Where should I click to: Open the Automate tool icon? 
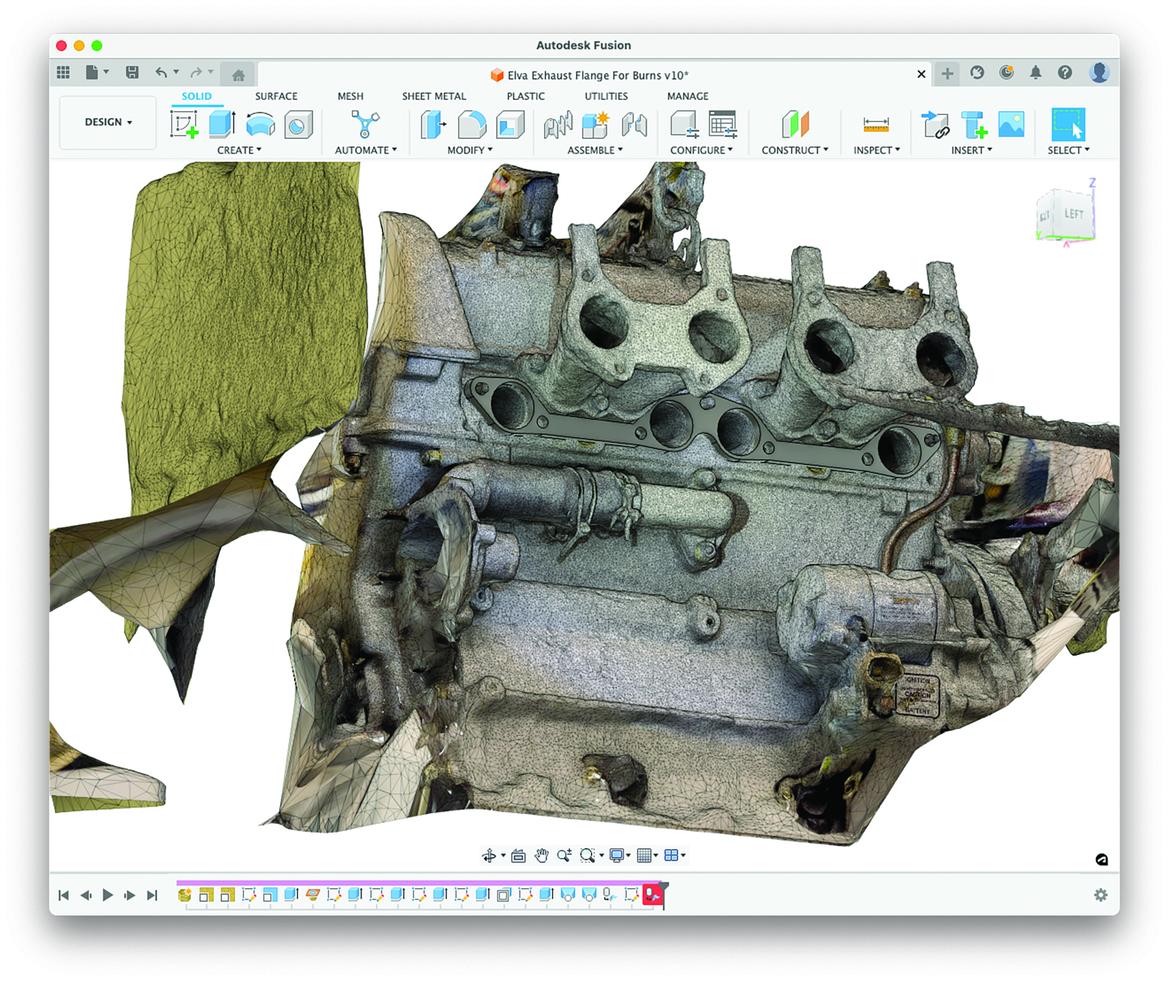click(365, 124)
